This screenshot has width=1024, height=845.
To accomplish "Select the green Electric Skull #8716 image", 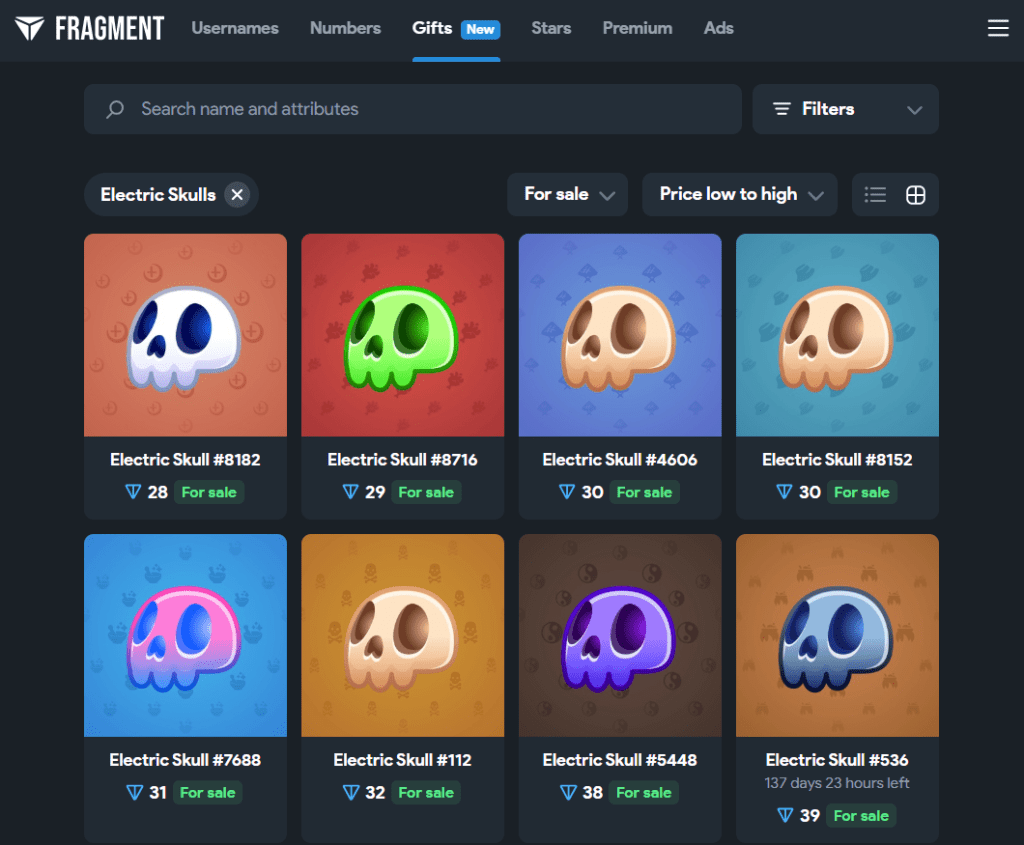I will [x=402, y=335].
